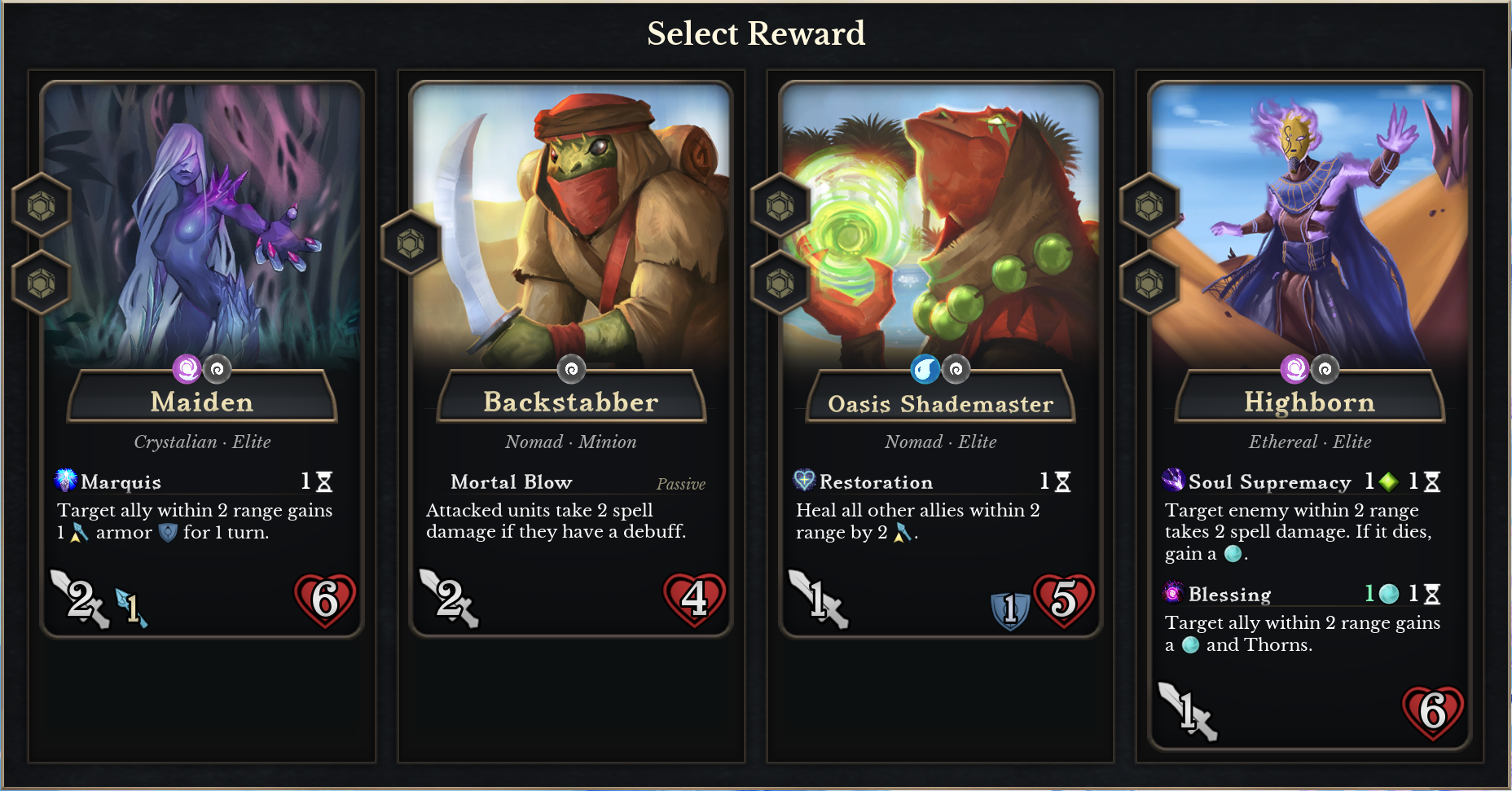Click the Blessing ability icon

1173,592
